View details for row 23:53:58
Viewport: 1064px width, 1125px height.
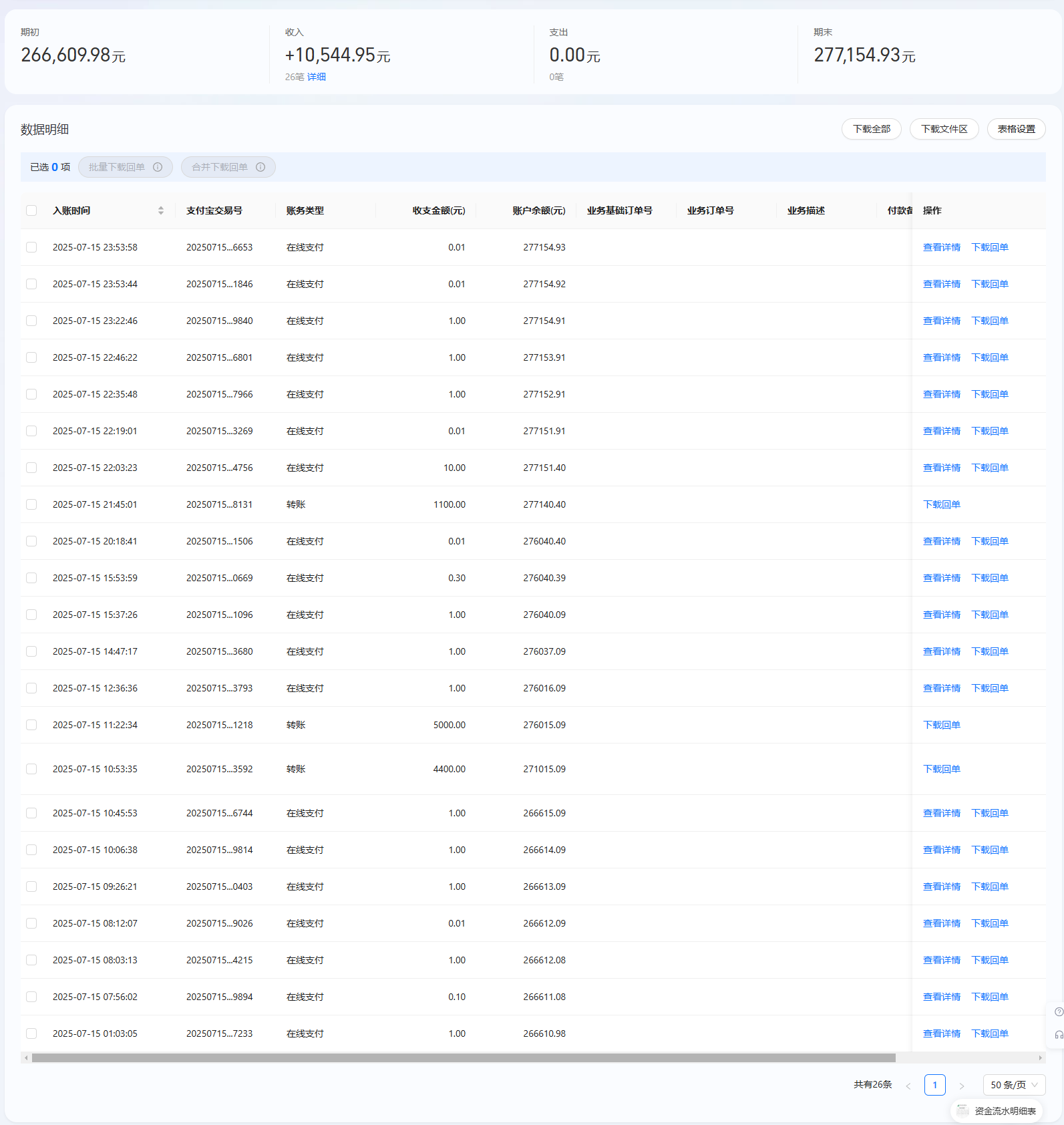pos(942,247)
